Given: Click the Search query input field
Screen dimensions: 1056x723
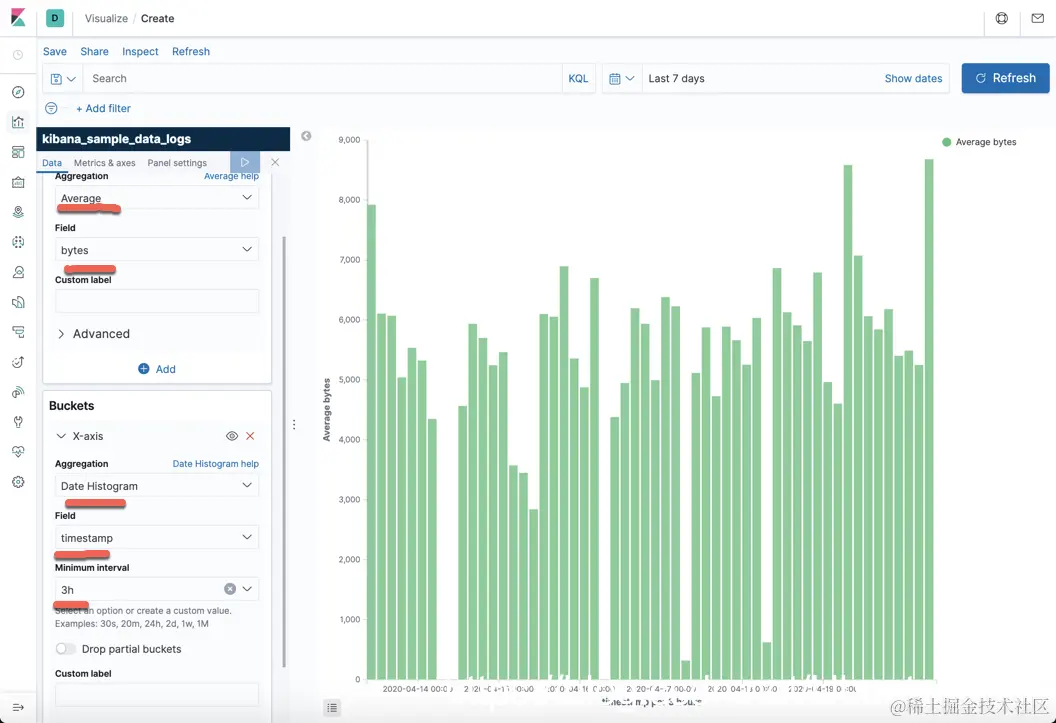Looking at the screenshot, I should point(322,79).
